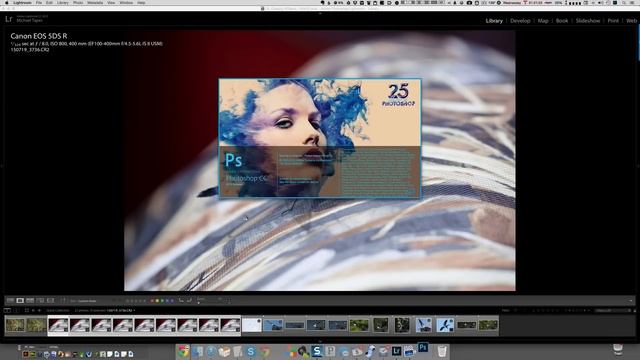Viewport: 640px width, 360px height.
Task: Open the Develop module
Action: pyautogui.click(x=520, y=20)
